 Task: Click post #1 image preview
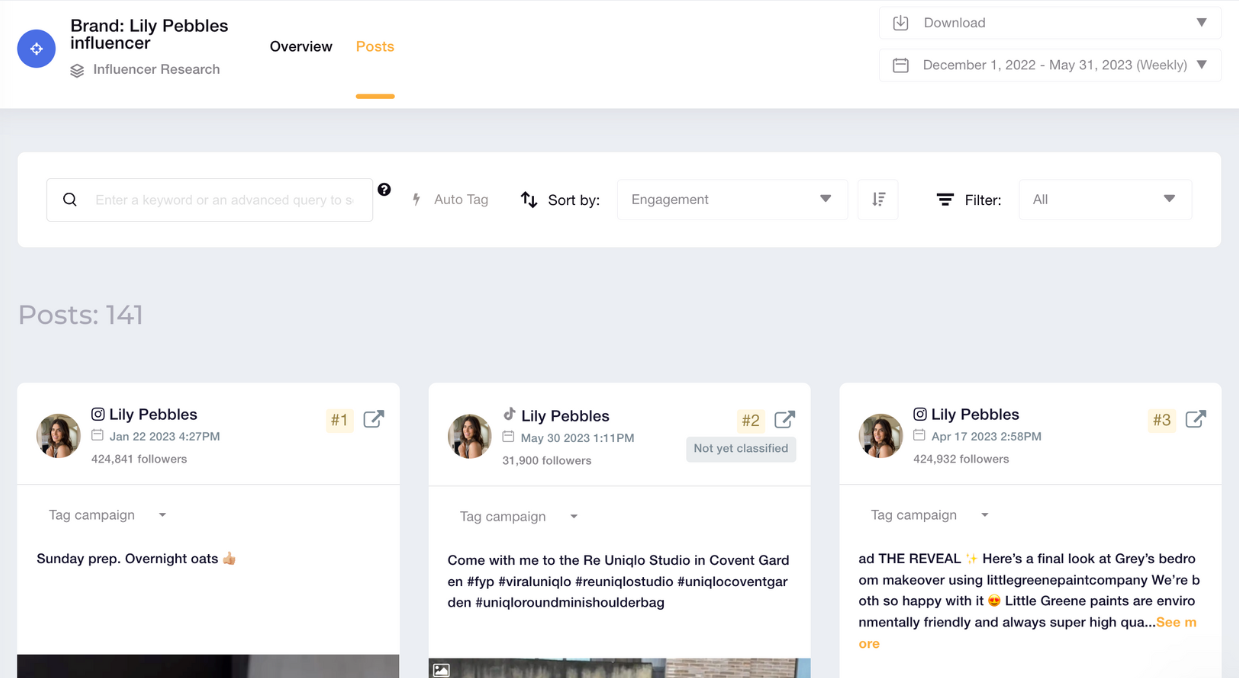208,666
